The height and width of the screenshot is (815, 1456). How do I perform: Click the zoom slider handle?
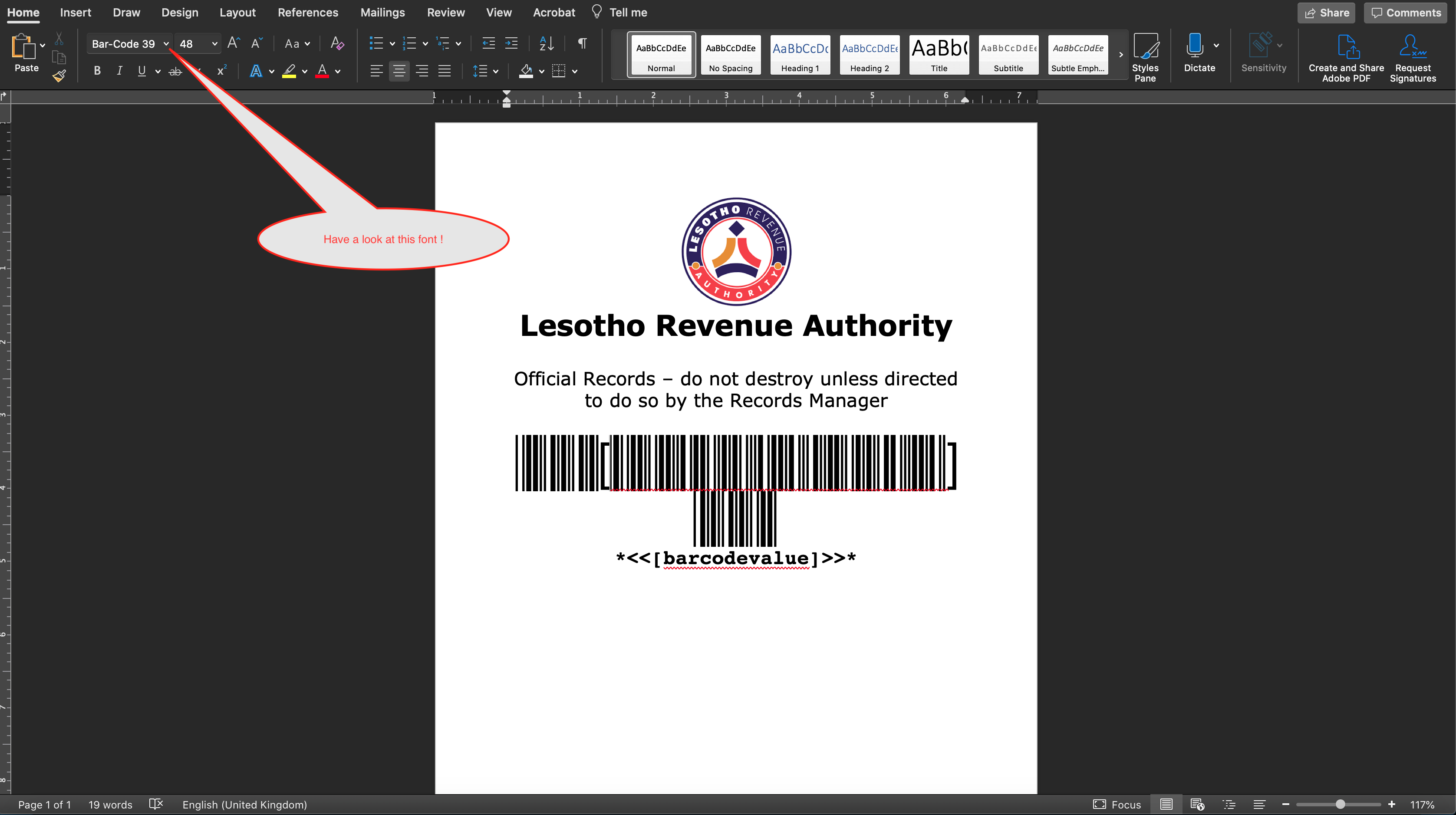pyautogui.click(x=1340, y=804)
